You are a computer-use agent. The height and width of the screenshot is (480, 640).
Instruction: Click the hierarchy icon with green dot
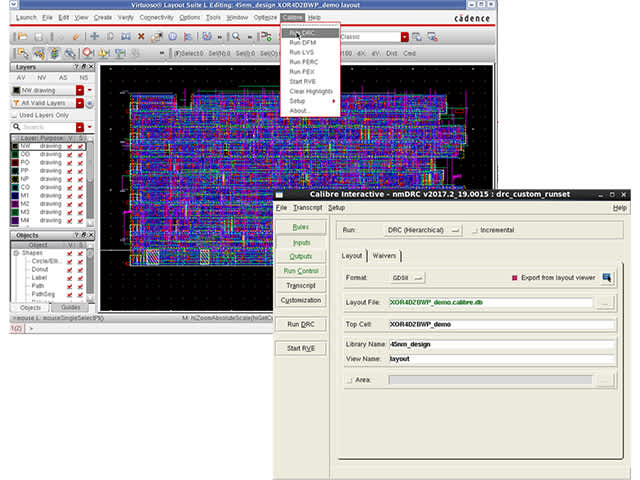266,37
